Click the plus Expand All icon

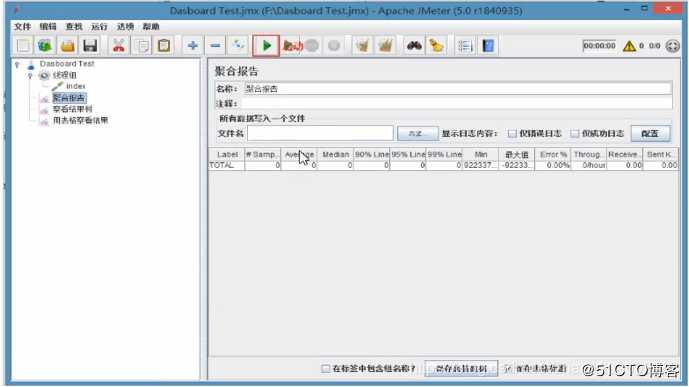[192, 46]
